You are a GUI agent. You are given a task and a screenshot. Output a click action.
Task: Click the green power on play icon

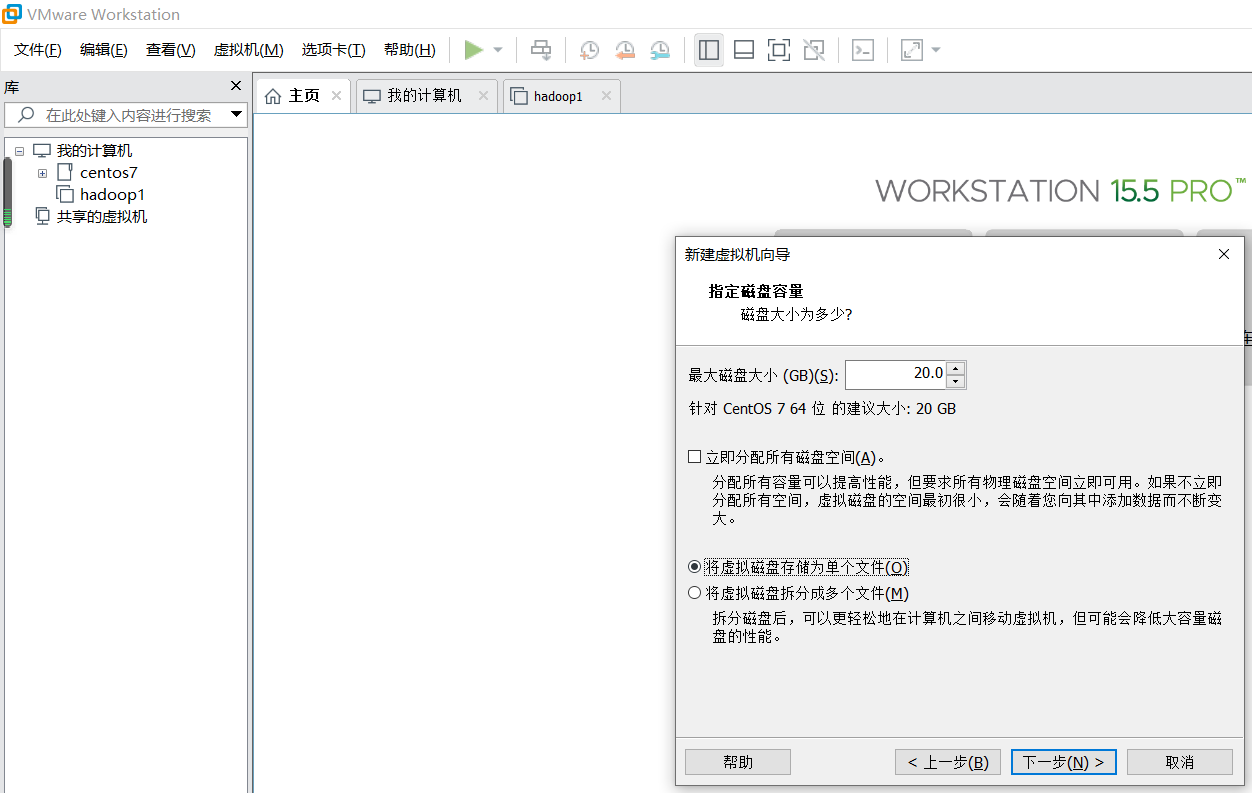474,50
